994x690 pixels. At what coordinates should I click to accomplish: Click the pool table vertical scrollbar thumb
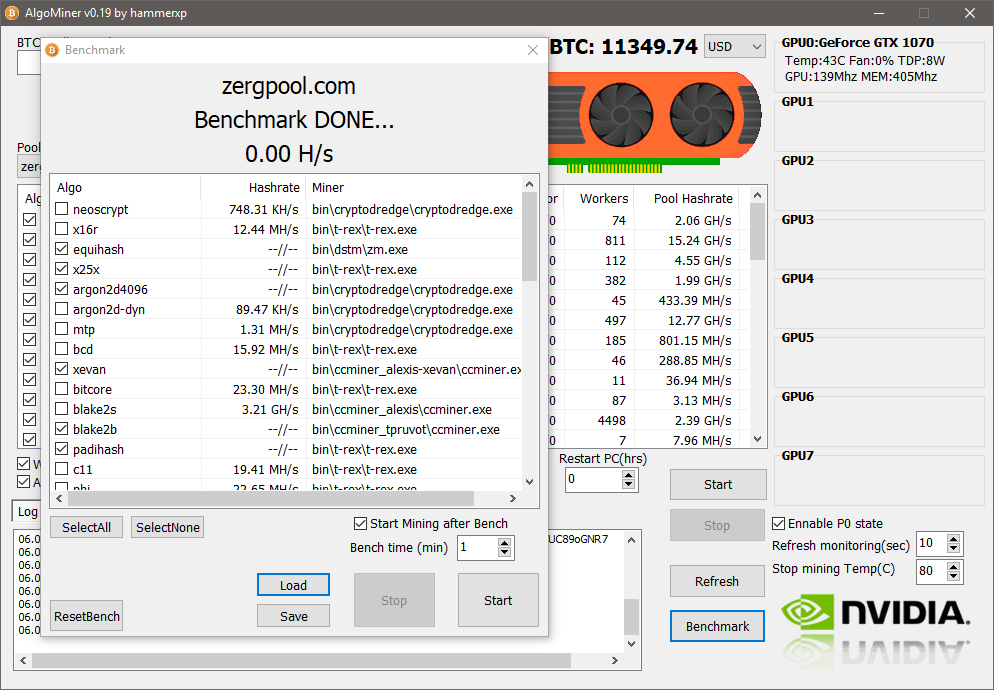758,231
